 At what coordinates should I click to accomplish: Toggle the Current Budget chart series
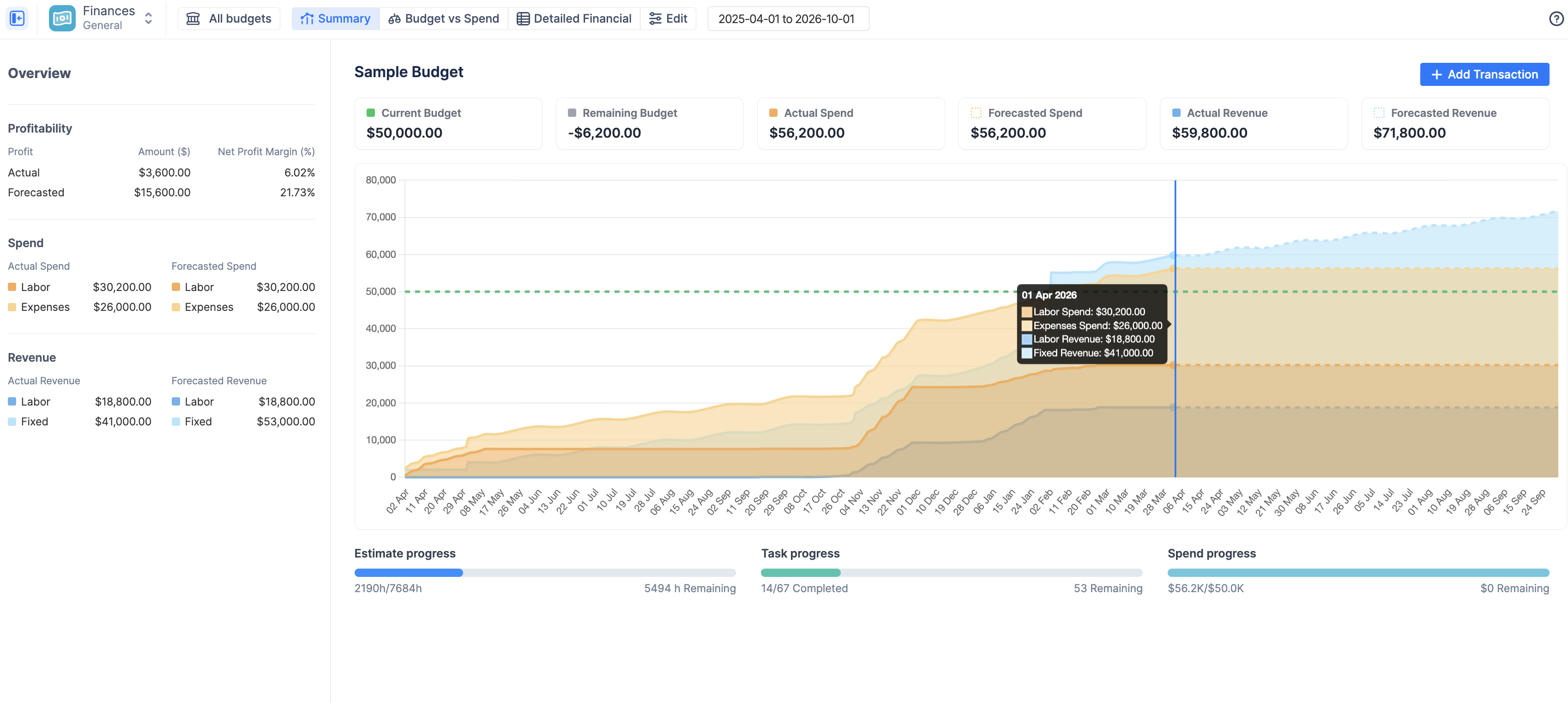click(x=370, y=113)
